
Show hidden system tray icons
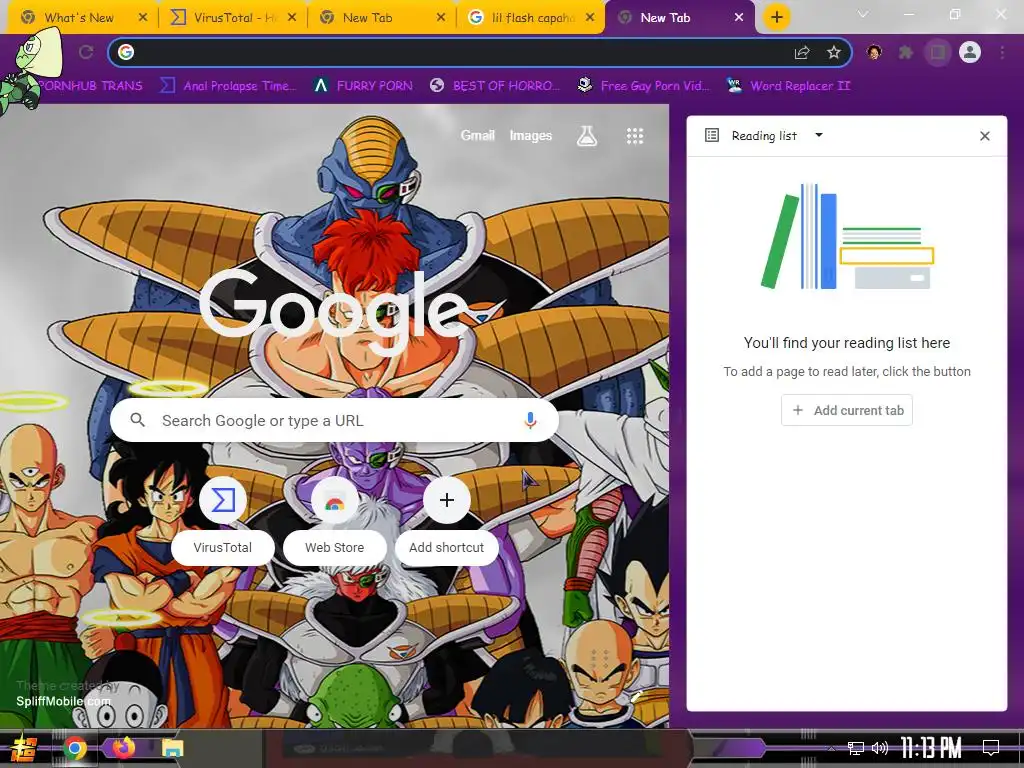831,748
